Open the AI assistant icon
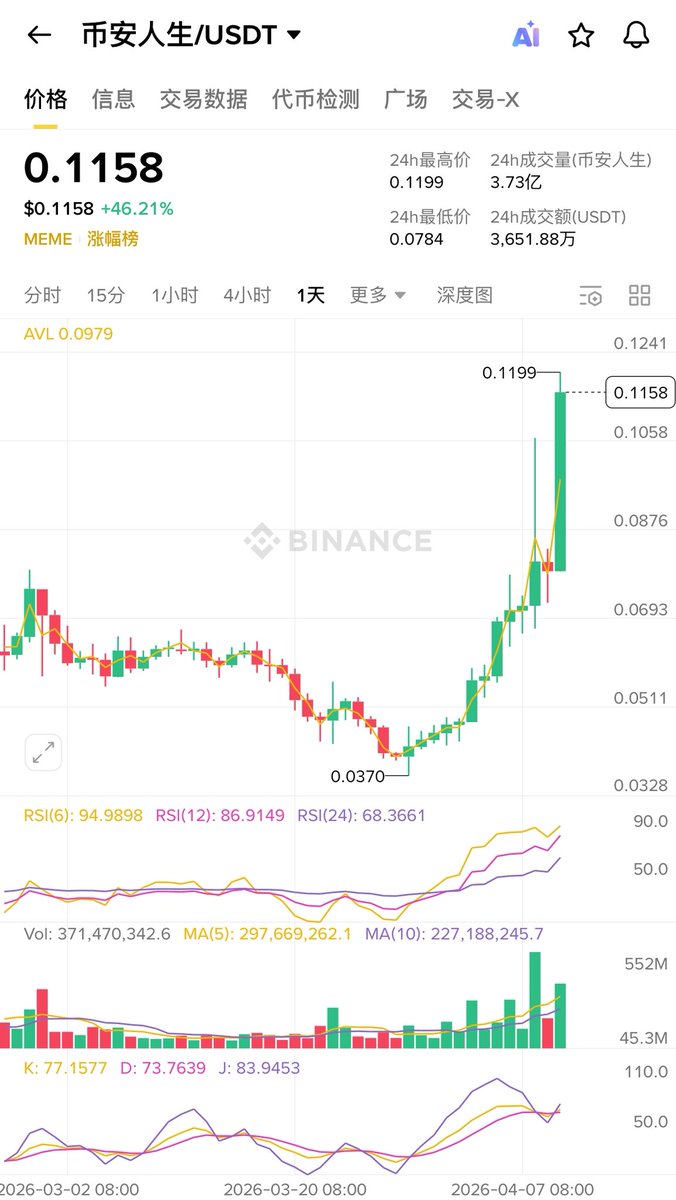The width and height of the screenshot is (676, 1200). tap(526, 35)
